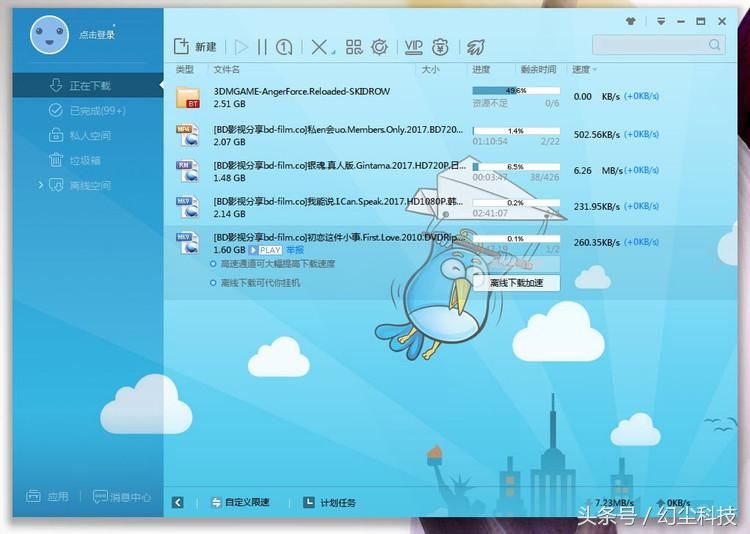The width and height of the screenshot is (750, 534).
Task: Open settings via the gear icon
Action: point(380,47)
